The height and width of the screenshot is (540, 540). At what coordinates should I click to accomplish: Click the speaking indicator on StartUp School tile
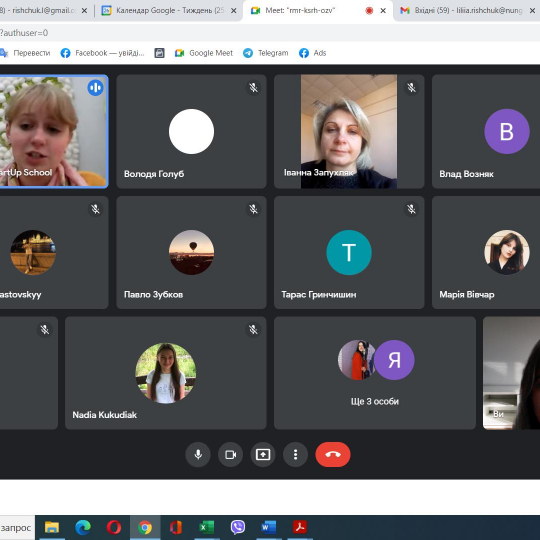coord(95,88)
